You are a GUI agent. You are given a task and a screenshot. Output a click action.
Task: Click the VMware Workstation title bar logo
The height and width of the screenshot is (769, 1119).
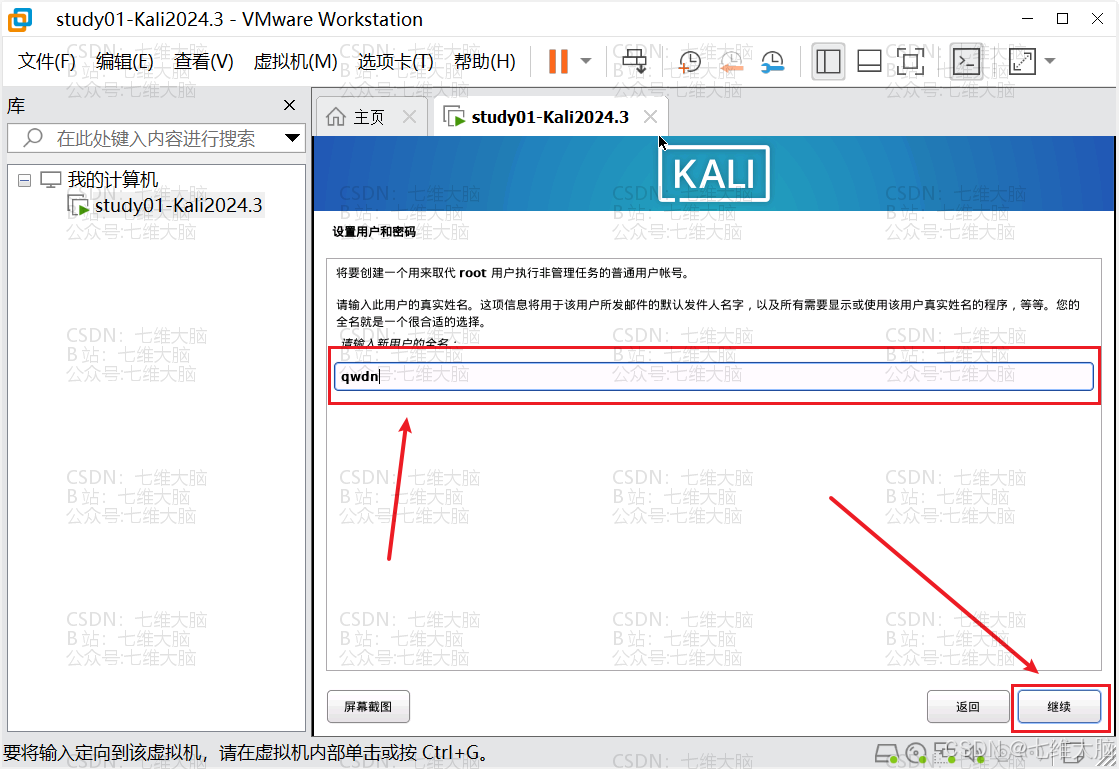(x=20, y=19)
